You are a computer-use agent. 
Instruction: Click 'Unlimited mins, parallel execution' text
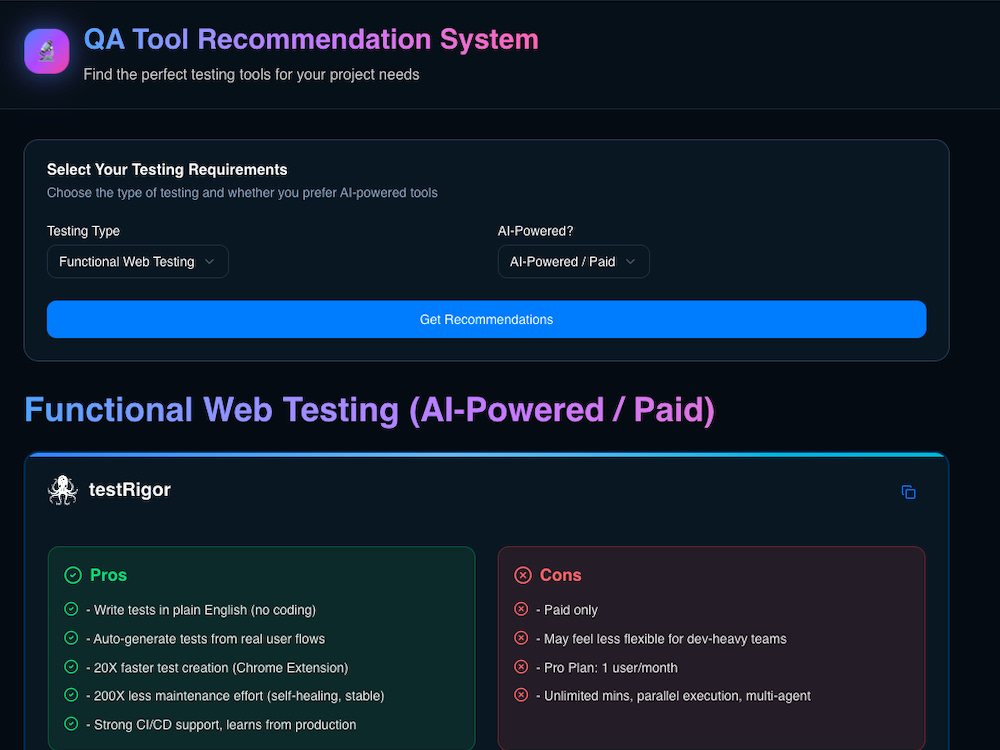click(x=673, y=696)
